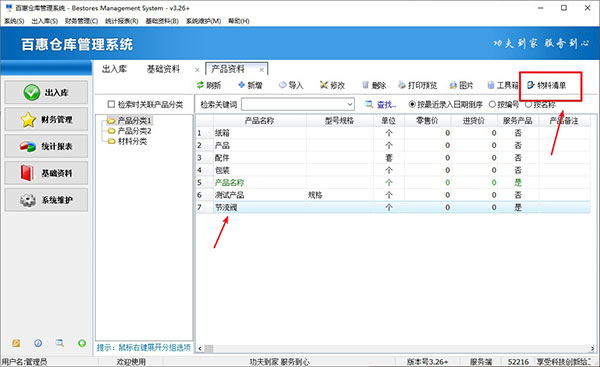This screenshot has height=367, width=600.
Task: Click the 查找 search icon button
Action: coord(369,104)
